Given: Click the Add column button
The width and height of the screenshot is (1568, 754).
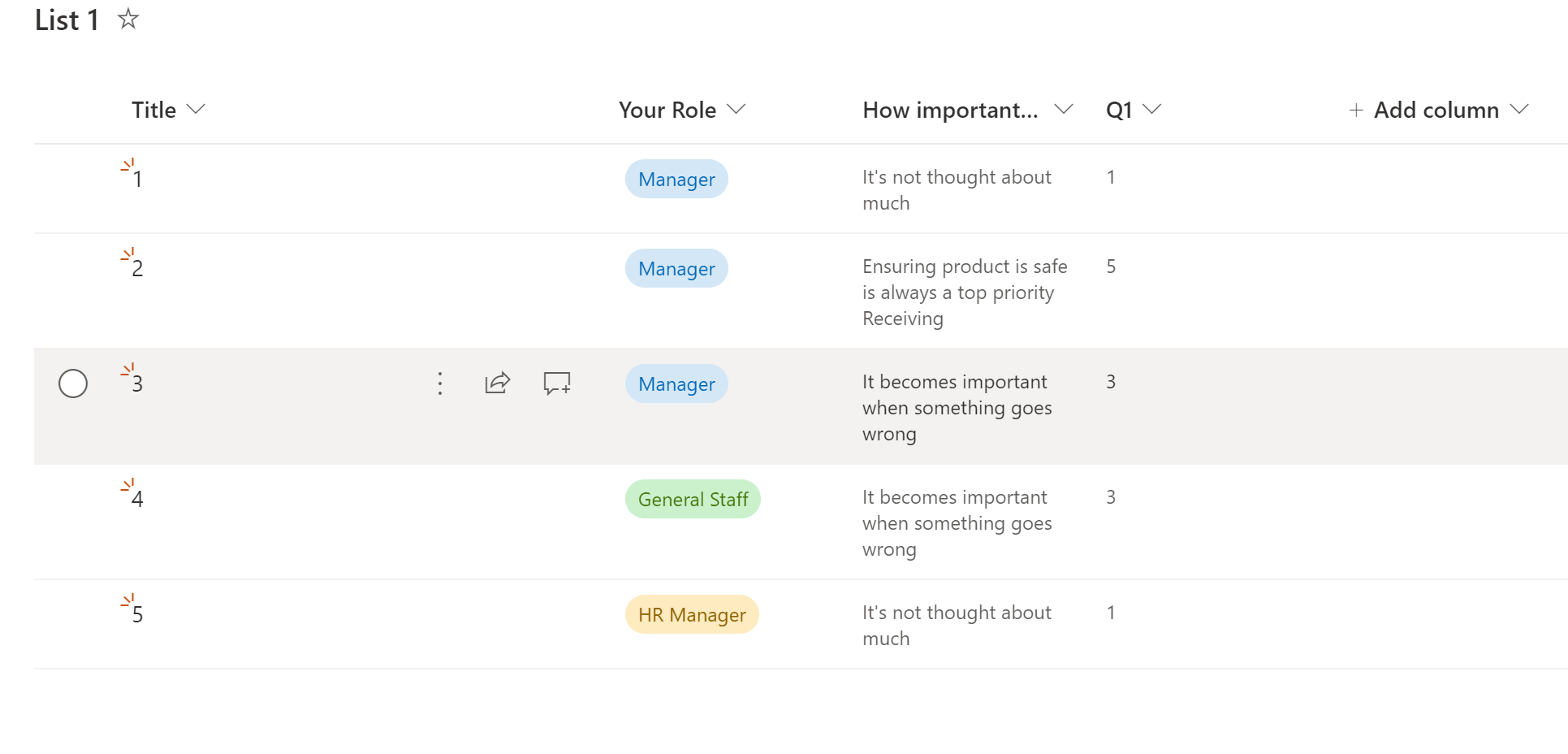Looking at the screenshot, I should coord(1435,110).
